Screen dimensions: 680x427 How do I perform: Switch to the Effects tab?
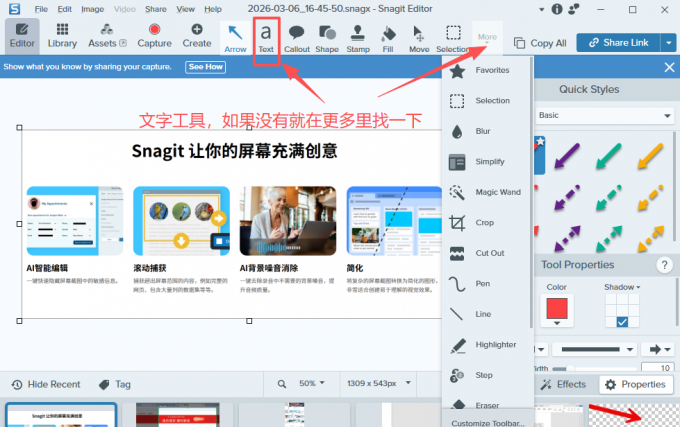[563, 385]
